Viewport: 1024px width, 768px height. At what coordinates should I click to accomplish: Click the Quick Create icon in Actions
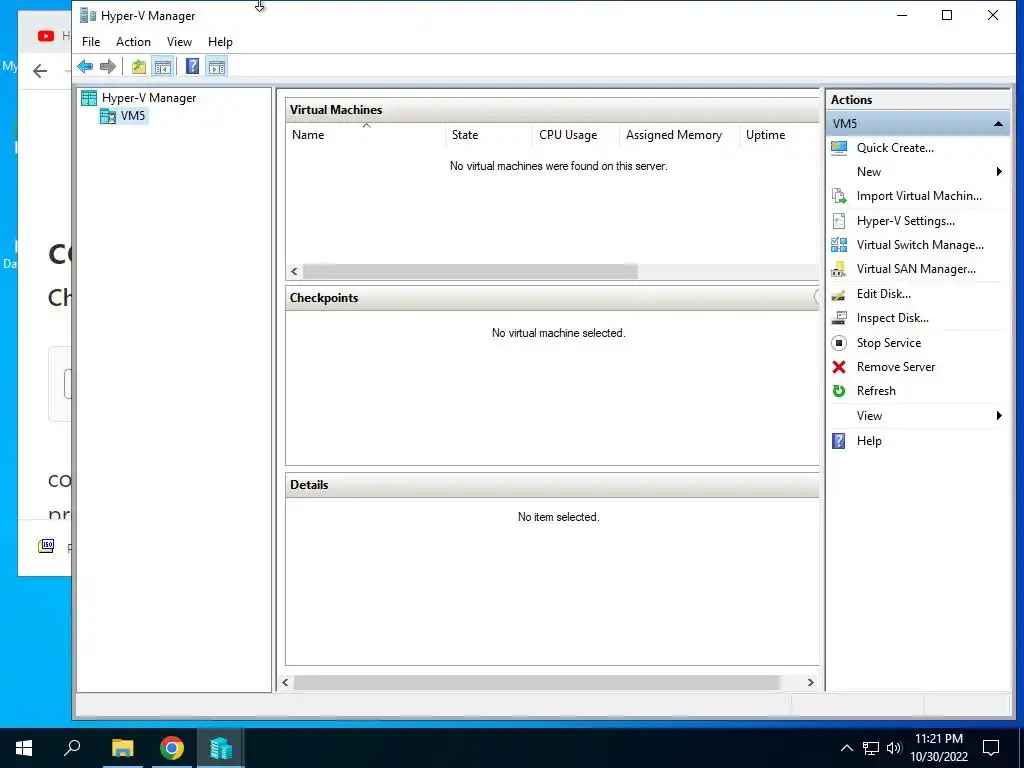tap(839, 148)
